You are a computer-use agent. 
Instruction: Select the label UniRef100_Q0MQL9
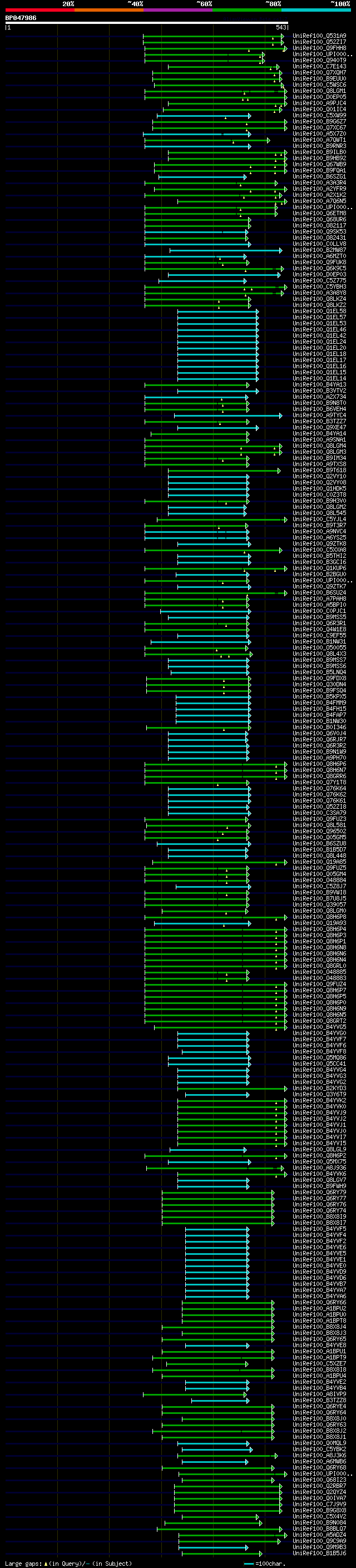pyautogui.click(x=319, y=1443)
